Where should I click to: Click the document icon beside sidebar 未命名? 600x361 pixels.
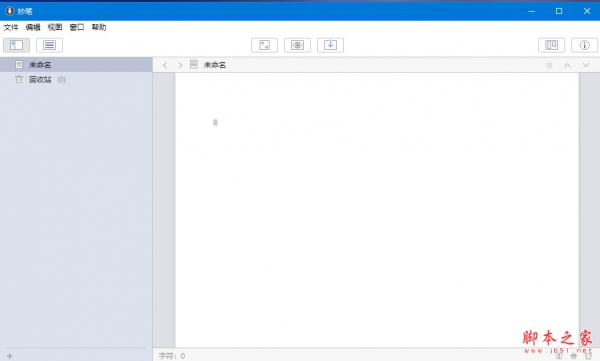19,64
